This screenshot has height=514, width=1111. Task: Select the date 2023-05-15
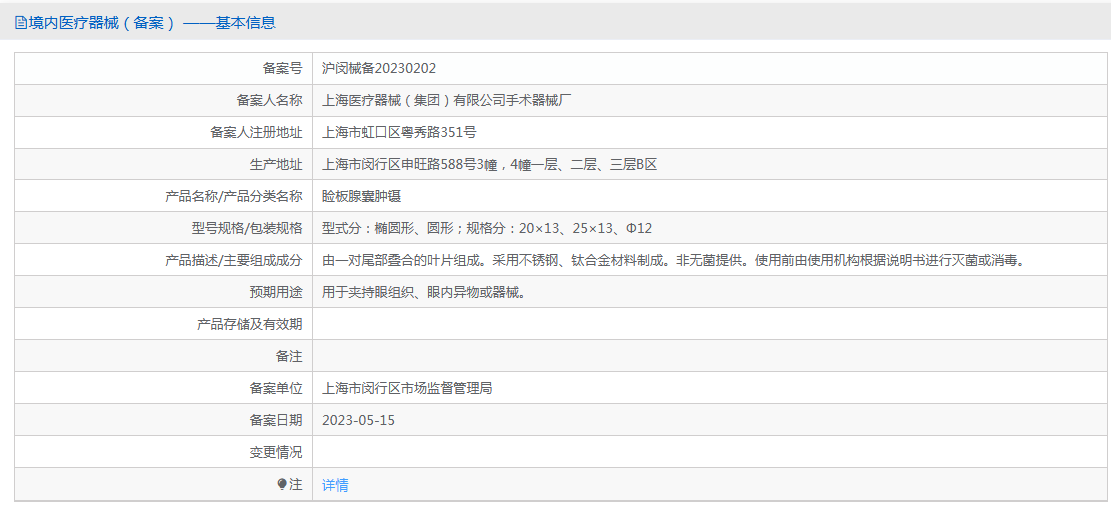pyautogui.click(x=358, y=420)
